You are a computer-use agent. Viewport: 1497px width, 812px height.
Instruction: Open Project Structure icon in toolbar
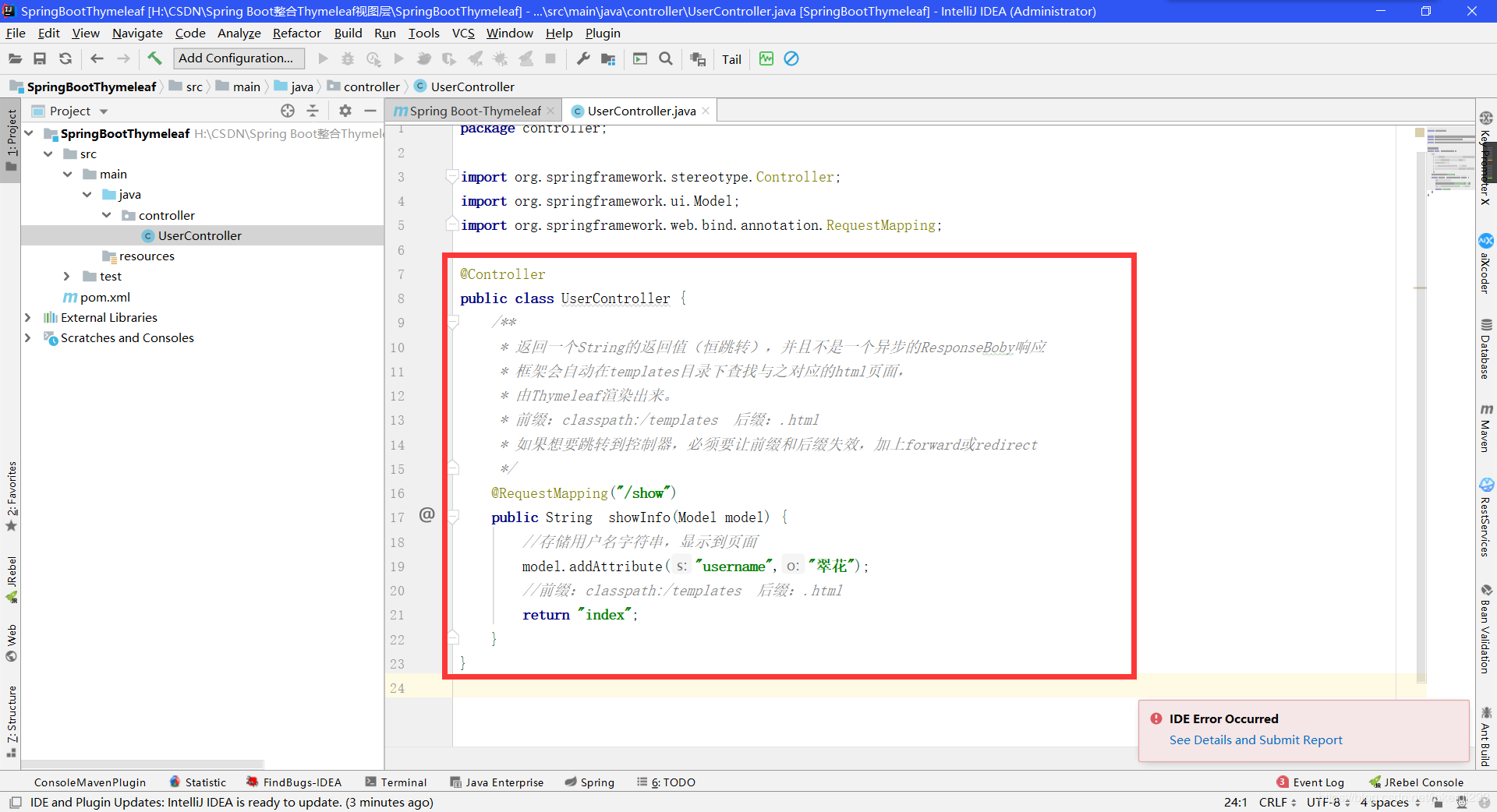(x=608, y=58)
